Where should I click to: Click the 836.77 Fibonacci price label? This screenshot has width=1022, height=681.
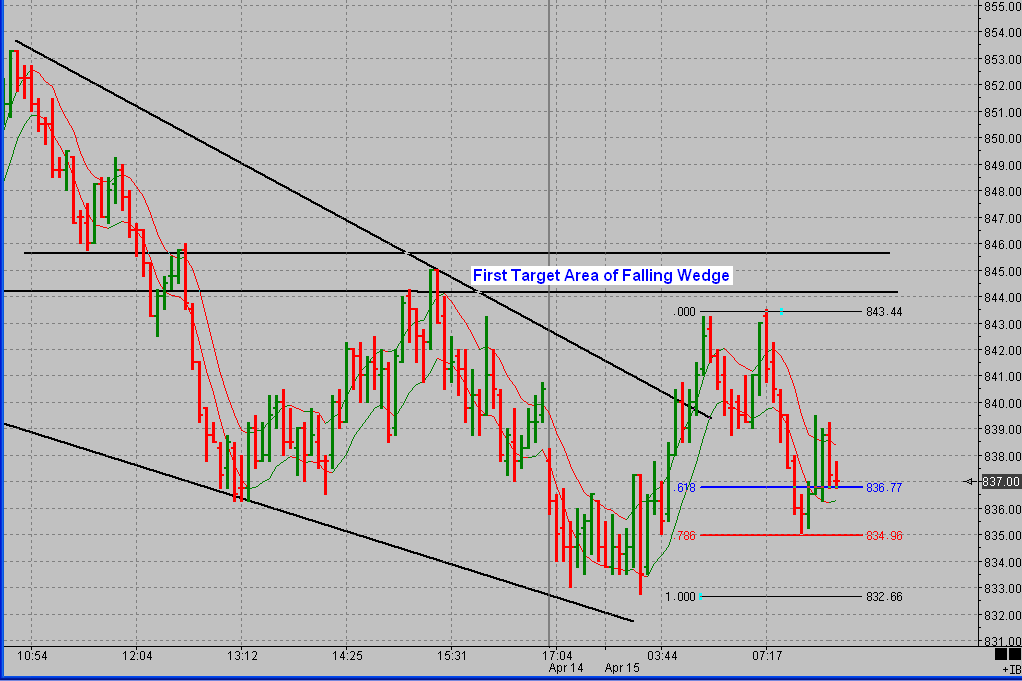(x=884, y=487)
